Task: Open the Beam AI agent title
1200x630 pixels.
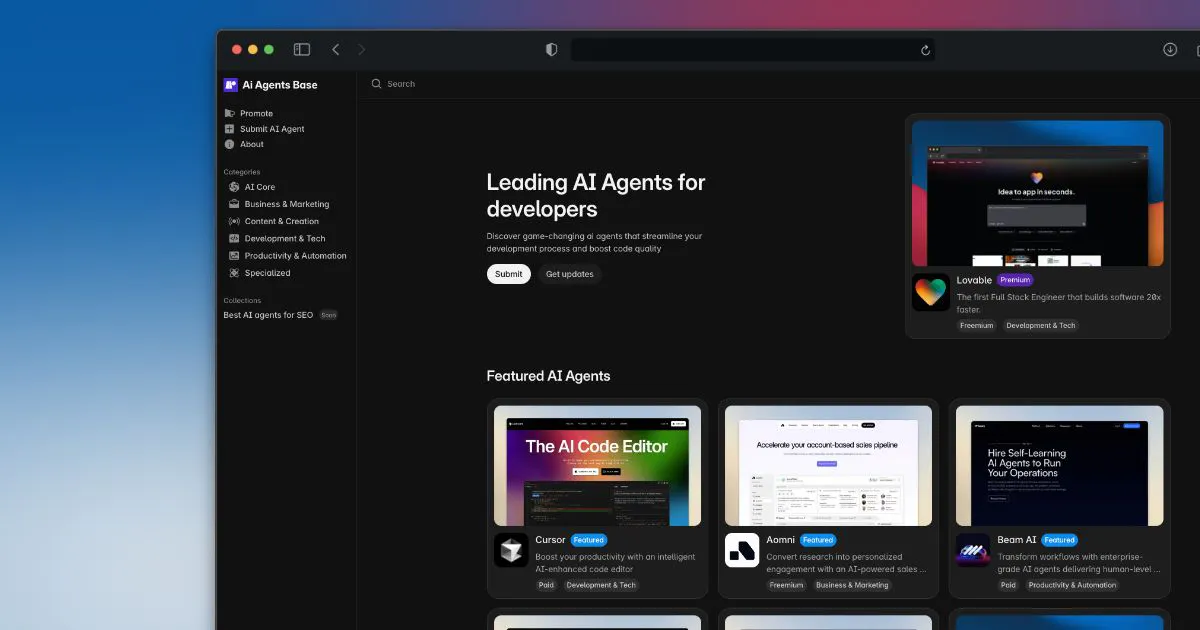Action: pos(1017,540)
